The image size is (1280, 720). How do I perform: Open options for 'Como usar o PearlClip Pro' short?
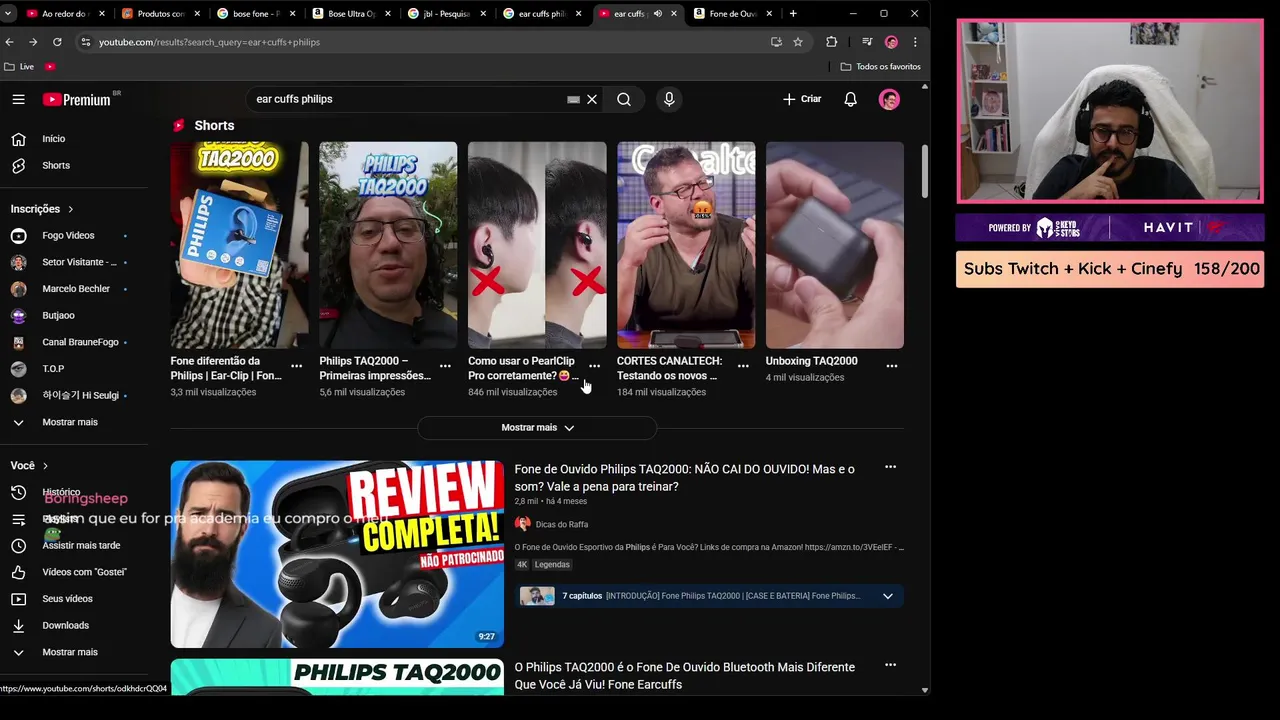point(594,366)
